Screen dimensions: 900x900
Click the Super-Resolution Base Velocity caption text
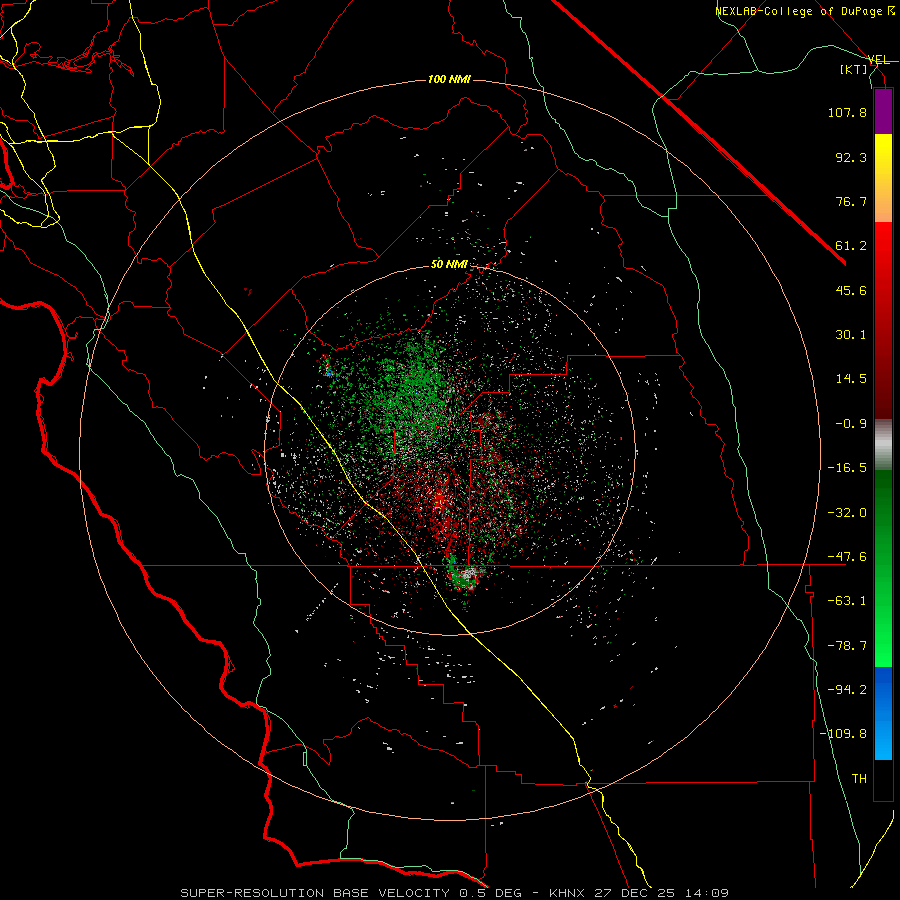[x=454, y=893]
